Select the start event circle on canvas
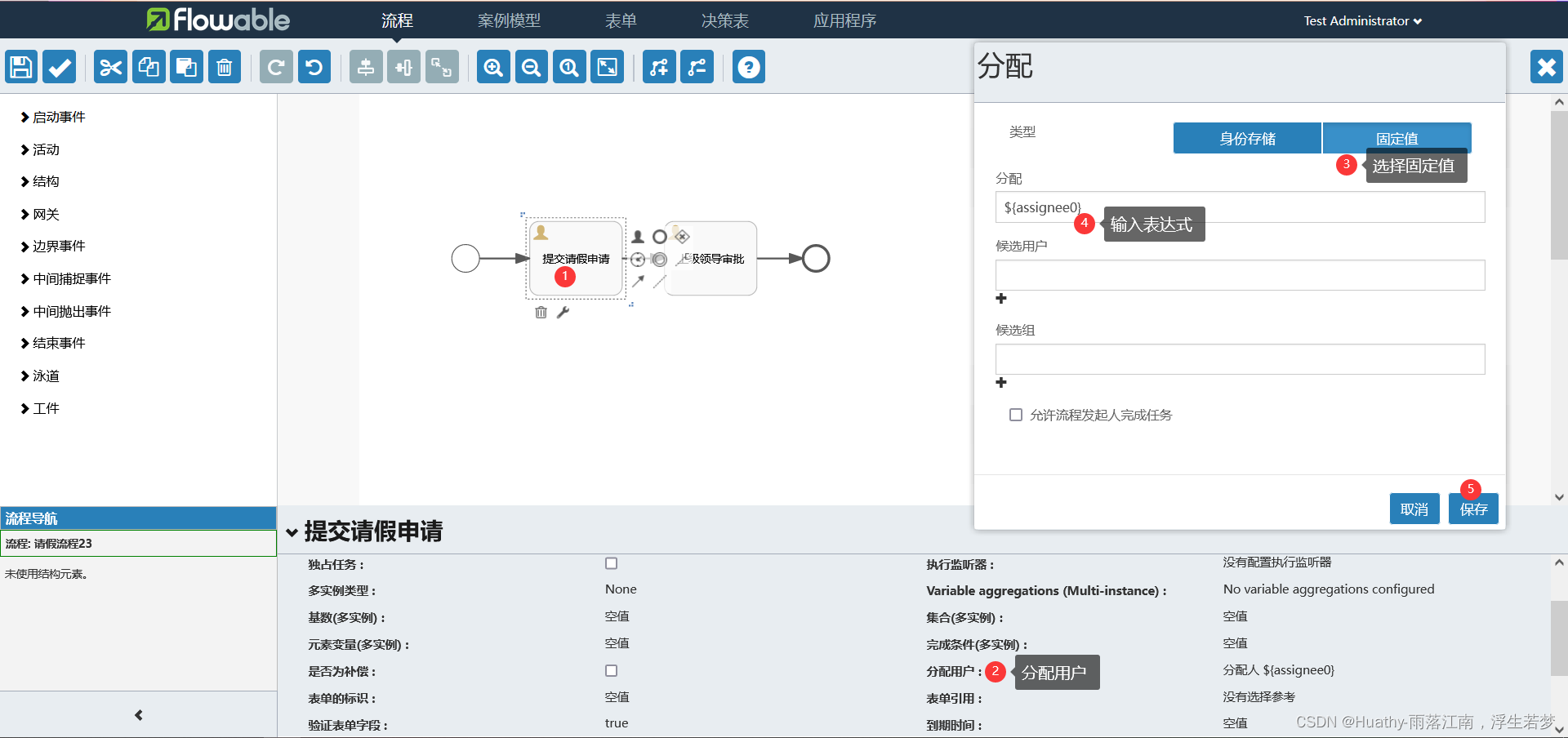 tap(465, 259)
